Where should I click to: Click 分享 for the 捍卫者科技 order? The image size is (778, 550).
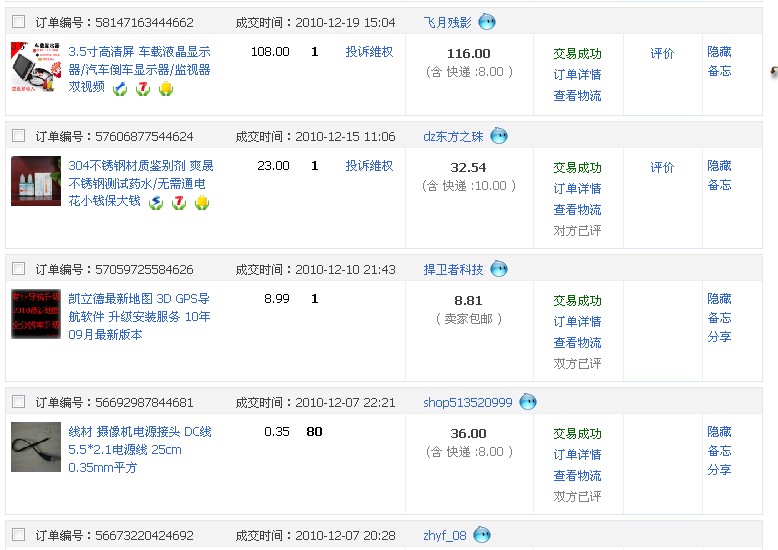click(x=719, y=337)
